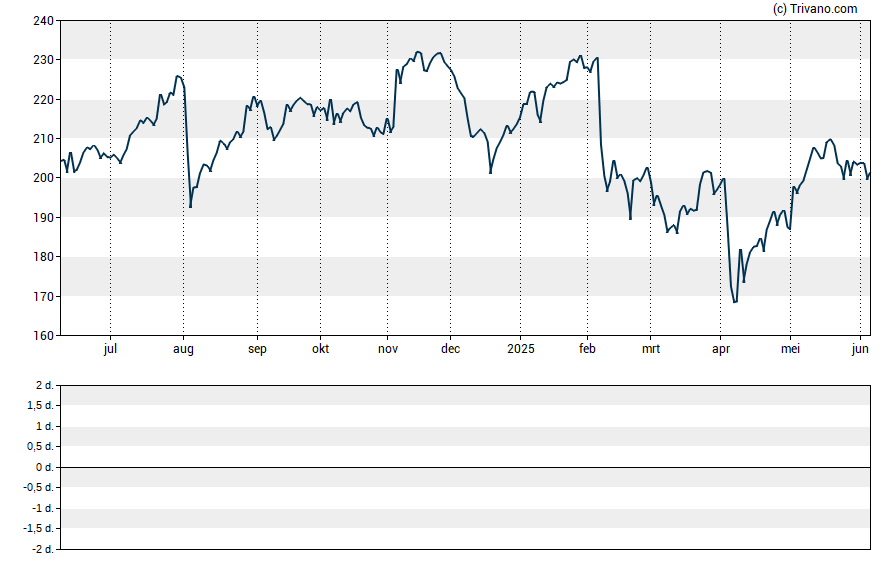This screenshot has height=565, width=888.
Task: Click the 220 price axis label
Action: pos(44,100)
